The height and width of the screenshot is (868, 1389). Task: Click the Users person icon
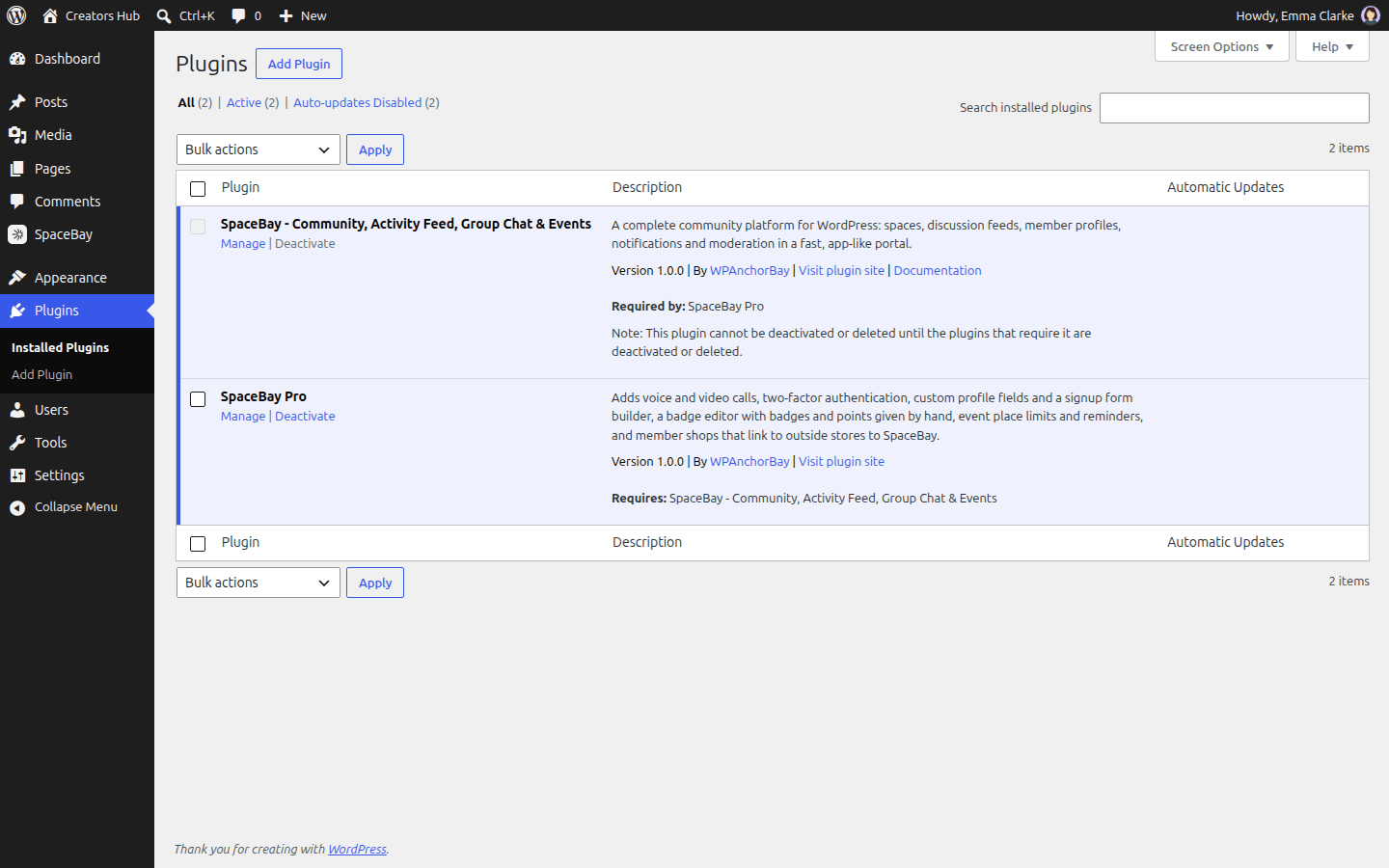(x=17, y=410)
